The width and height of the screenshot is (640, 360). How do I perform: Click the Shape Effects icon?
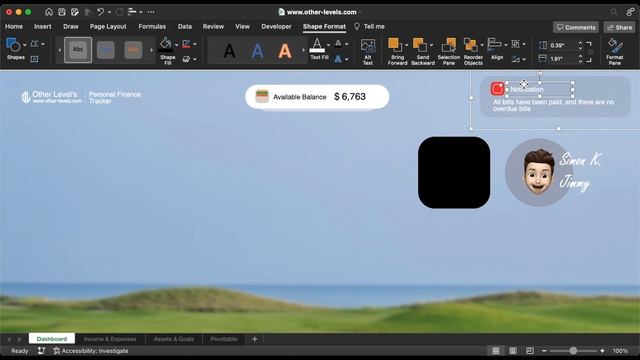187,59
